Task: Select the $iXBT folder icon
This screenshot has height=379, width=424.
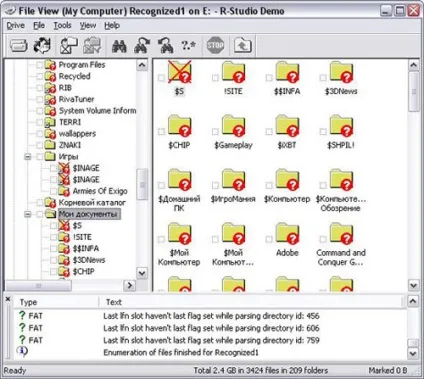Action: (x=287, y=126)
